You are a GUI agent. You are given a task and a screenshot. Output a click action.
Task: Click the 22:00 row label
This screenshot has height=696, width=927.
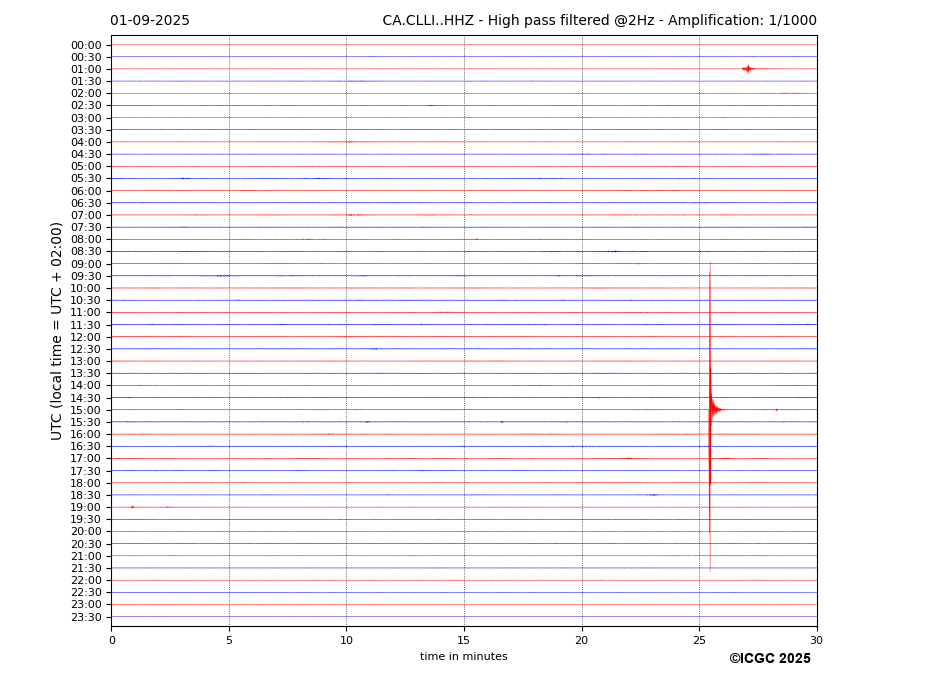[86, 581]
